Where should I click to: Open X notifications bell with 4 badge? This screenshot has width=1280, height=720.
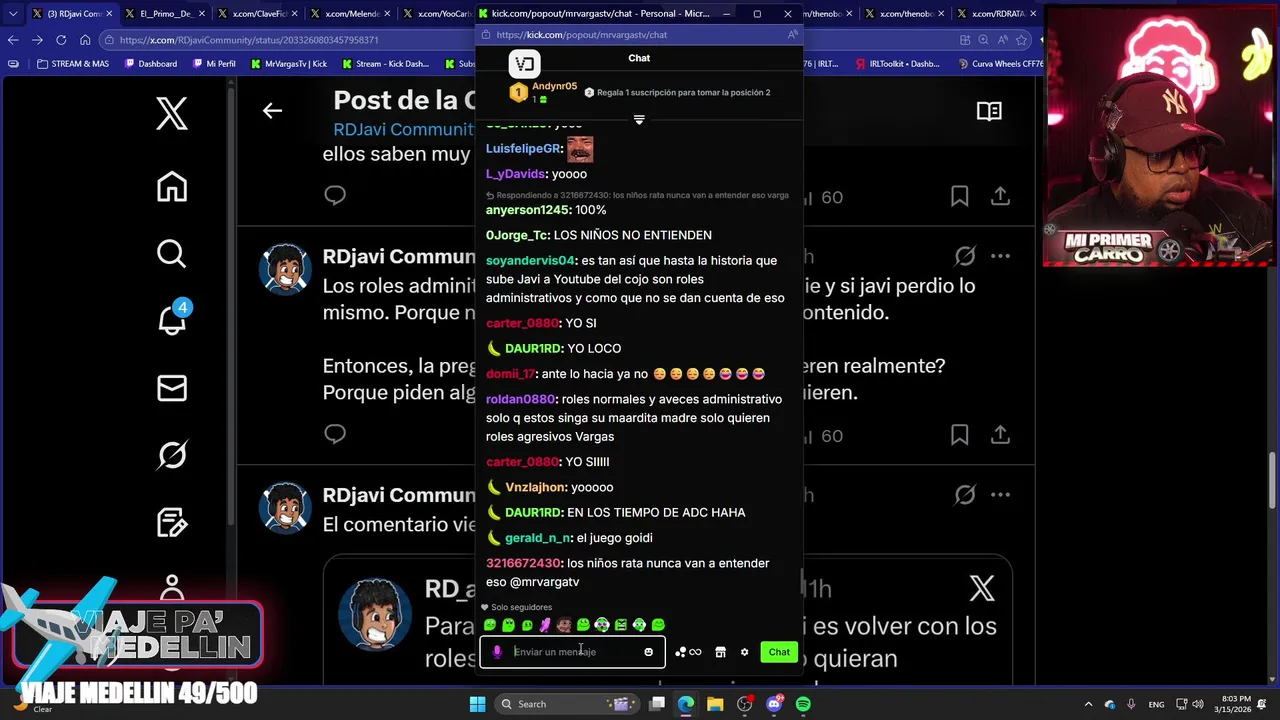click(x=172, y=321)
